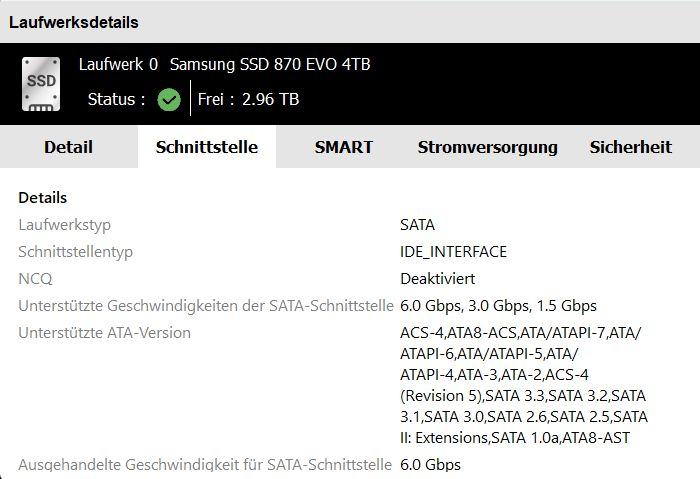Screen dimensions: 700x479
Task: Click the Laufwerk 0 label
Action: (118, 65)
